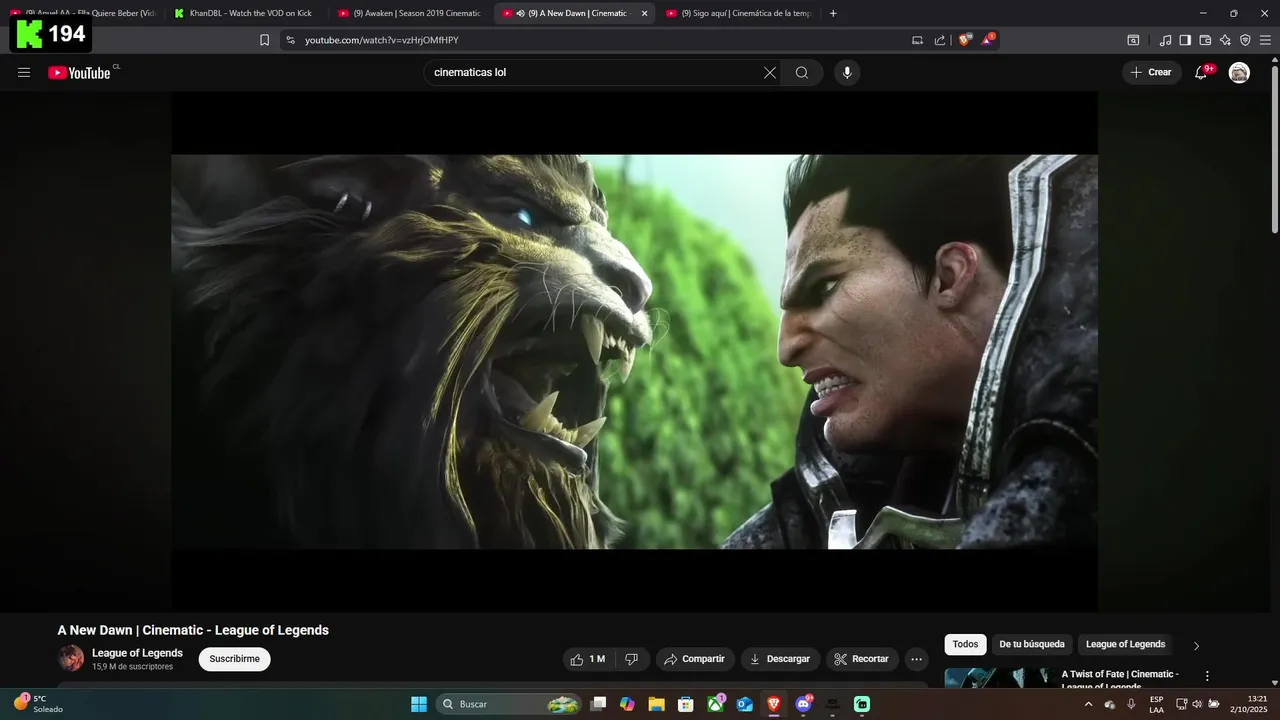
Task: View site information icon in address bar
Action: (x=290, y=40)
